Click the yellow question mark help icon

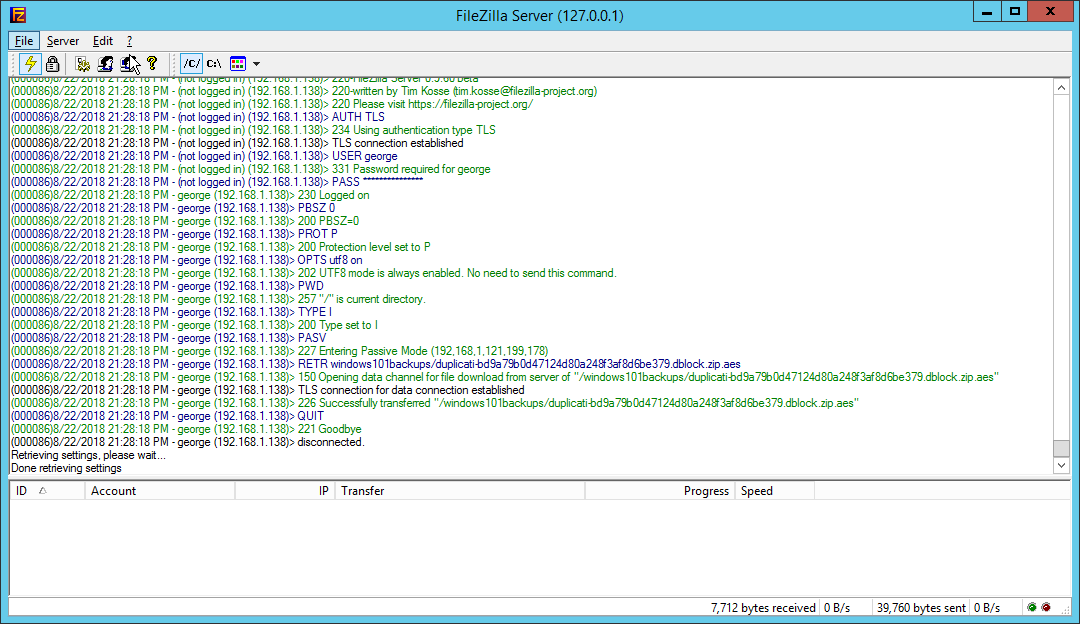(152, 63)
